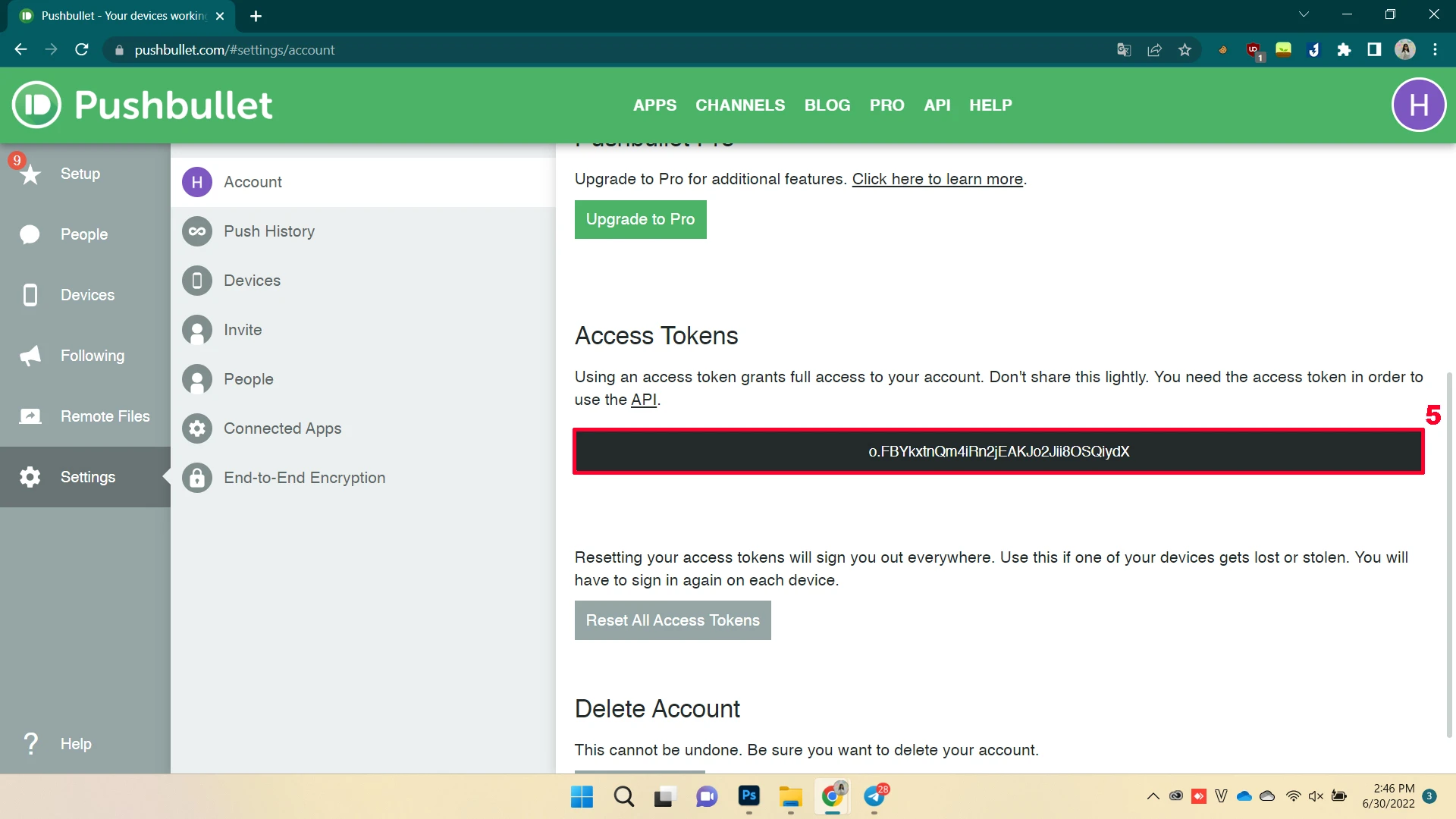Select the access token text field
The image size is (1456, 819).
999,452
